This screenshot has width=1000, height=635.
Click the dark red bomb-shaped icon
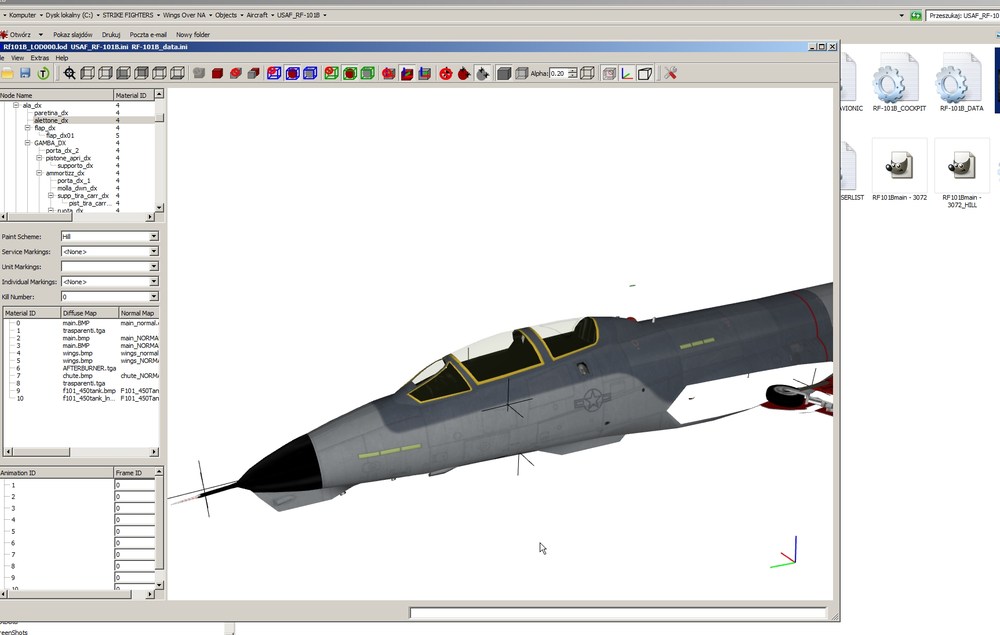(x=464, y=74)
